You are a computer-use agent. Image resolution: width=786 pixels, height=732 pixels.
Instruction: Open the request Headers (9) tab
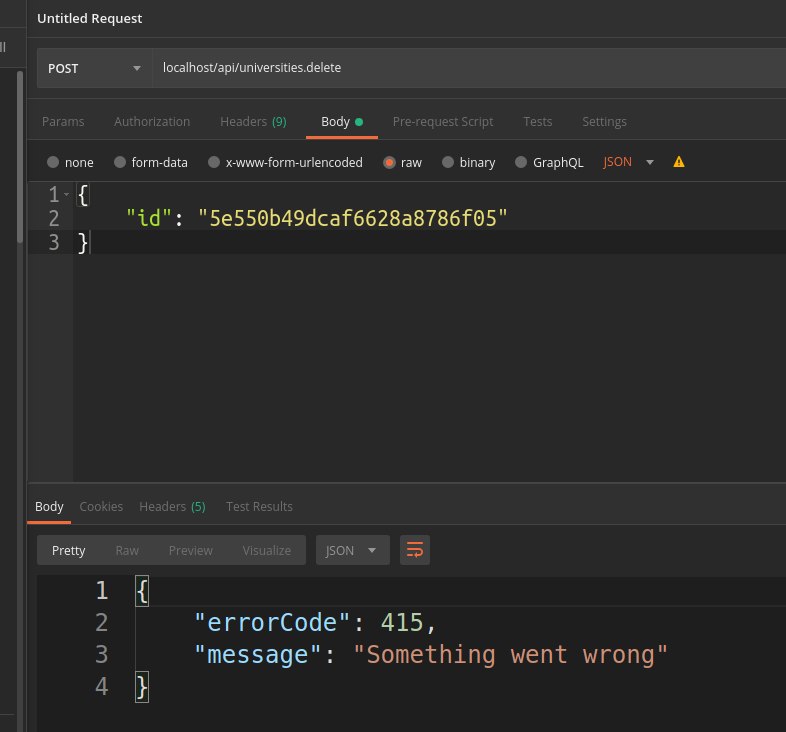pos(253,122)
